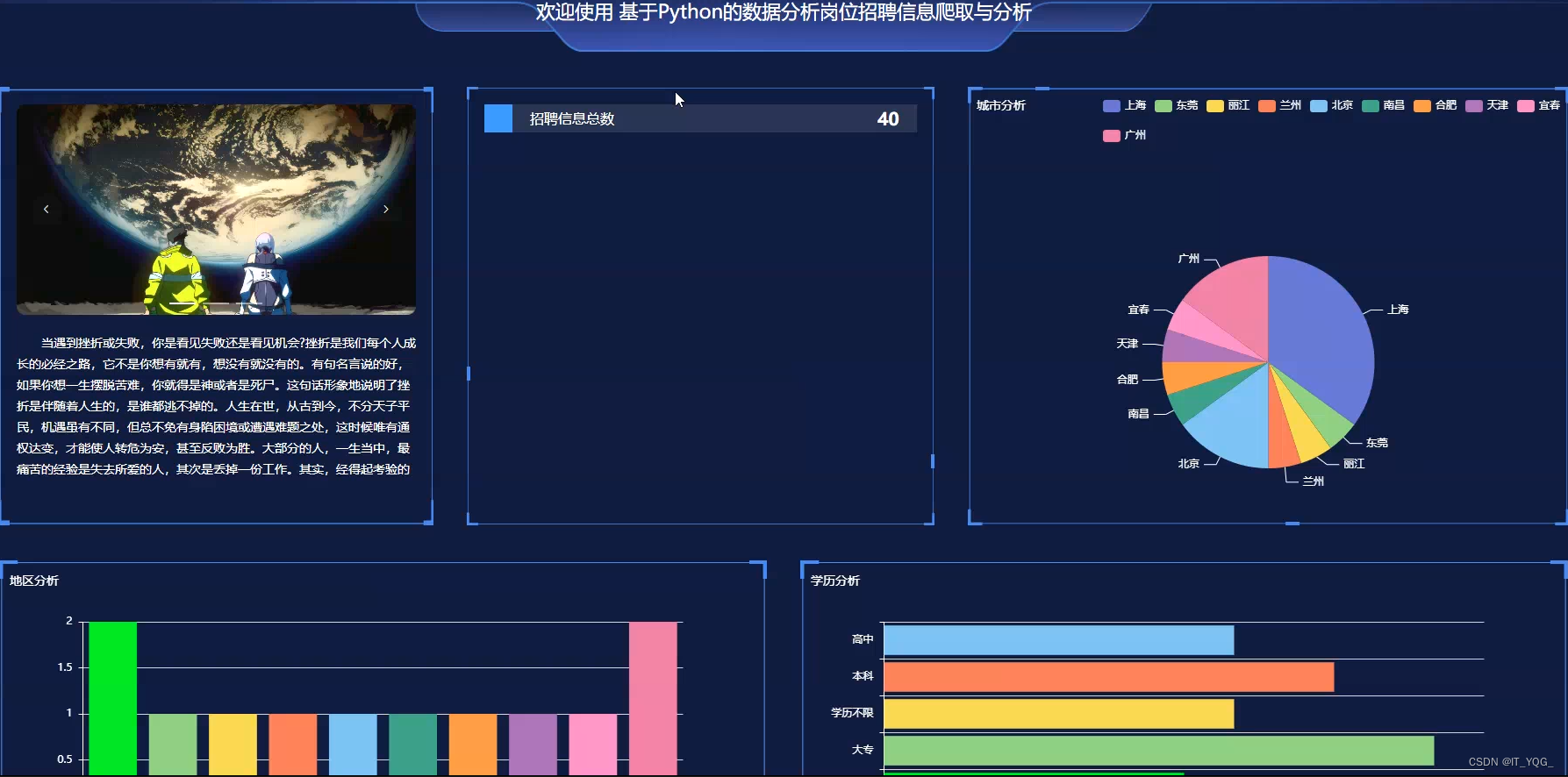Advance to the next carousel image
Image resolution: width=1568 pixels, height=777 pixels.
coord(385,210)
